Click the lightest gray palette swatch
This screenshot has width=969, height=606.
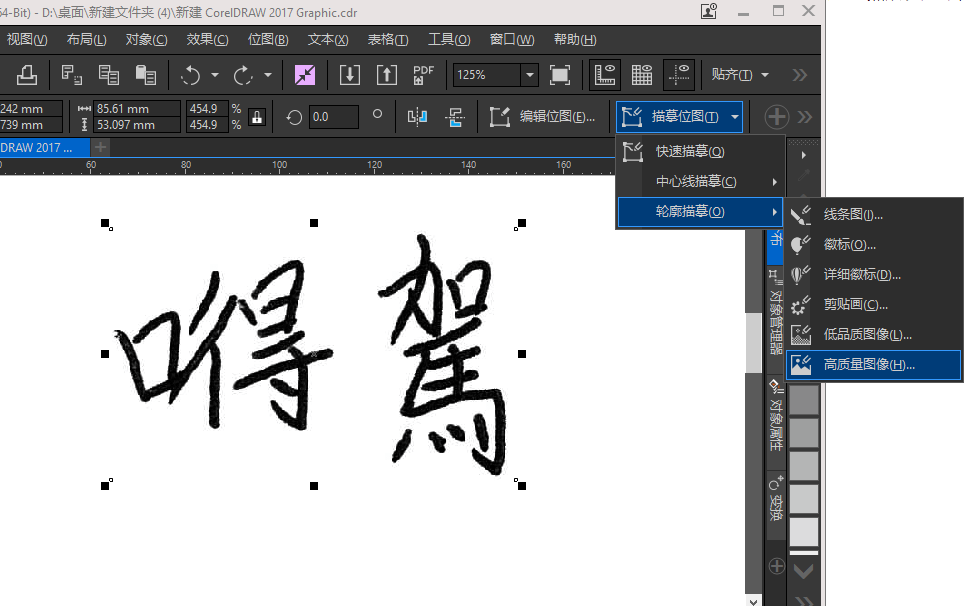(x=804, y=531)
